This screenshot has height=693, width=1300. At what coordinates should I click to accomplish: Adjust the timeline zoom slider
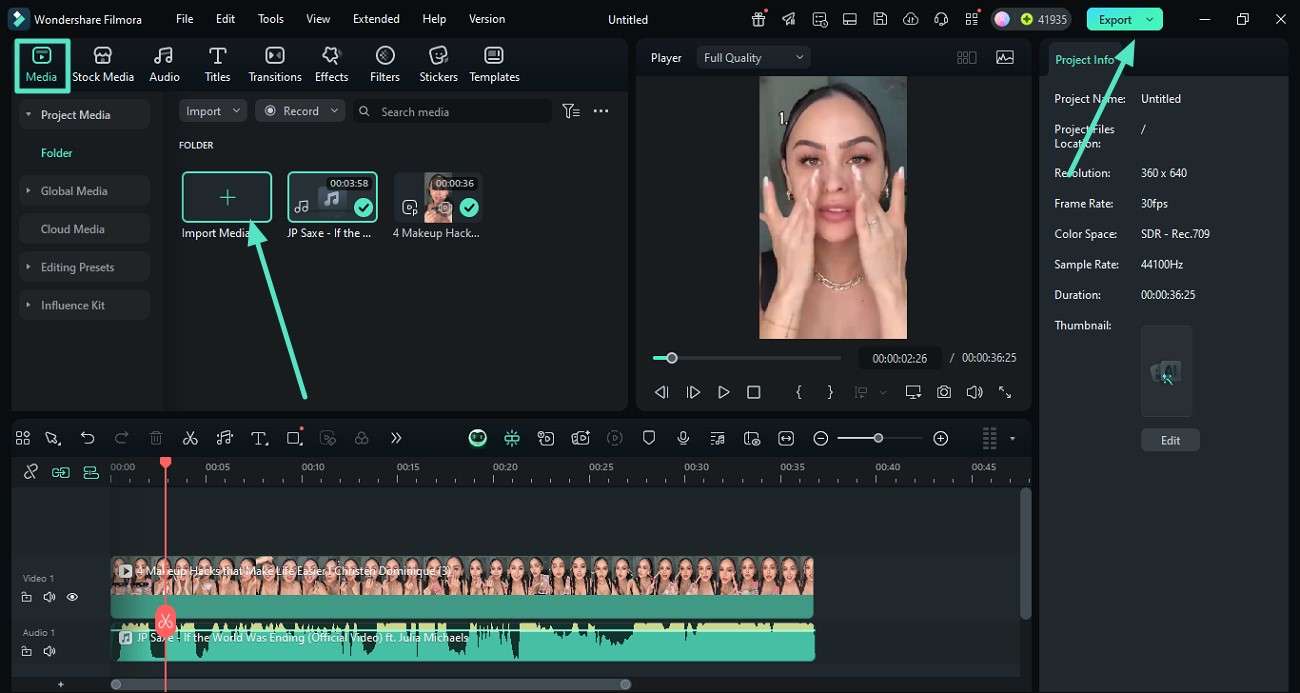coord(880,438)
